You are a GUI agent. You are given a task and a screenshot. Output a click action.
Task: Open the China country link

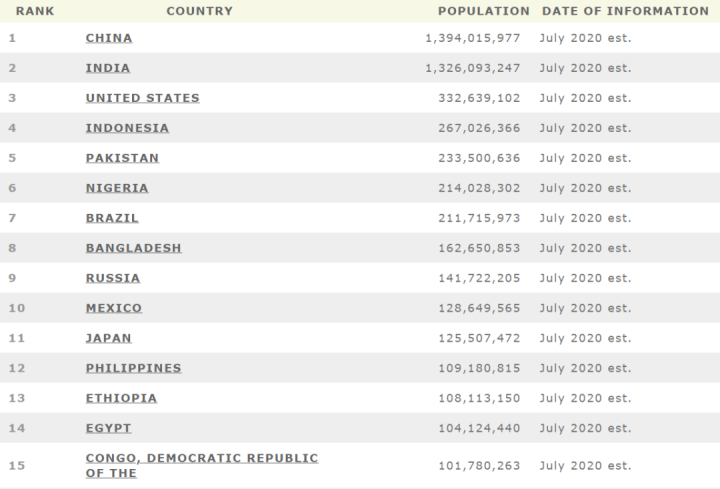108,38
